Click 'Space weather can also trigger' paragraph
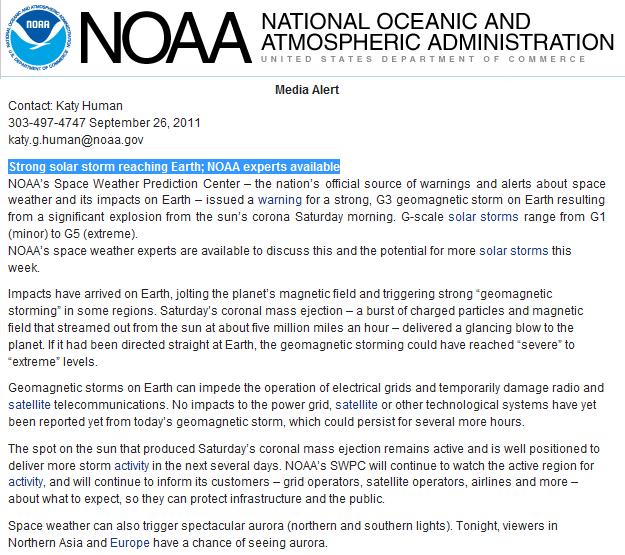This screenshot has height=555, width=625. pyautogui.click(x=283, y=534)
